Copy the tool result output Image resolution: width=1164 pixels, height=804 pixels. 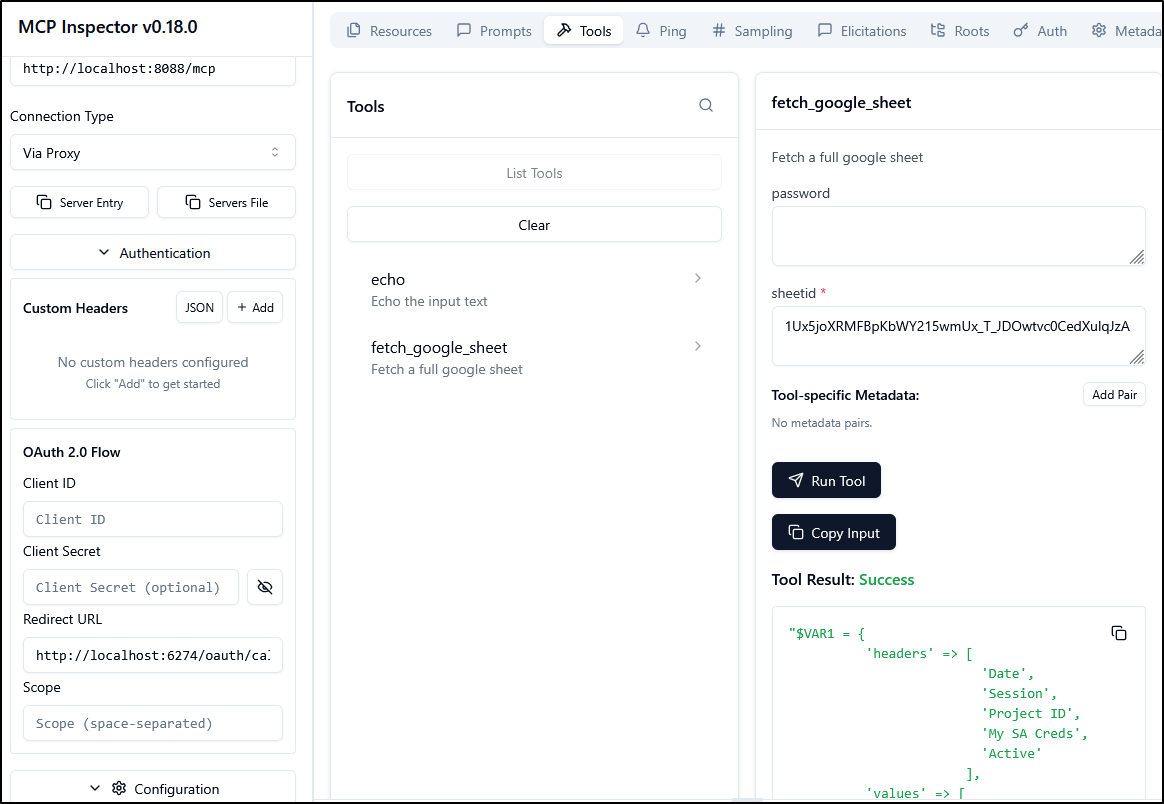coord(1119,633)
